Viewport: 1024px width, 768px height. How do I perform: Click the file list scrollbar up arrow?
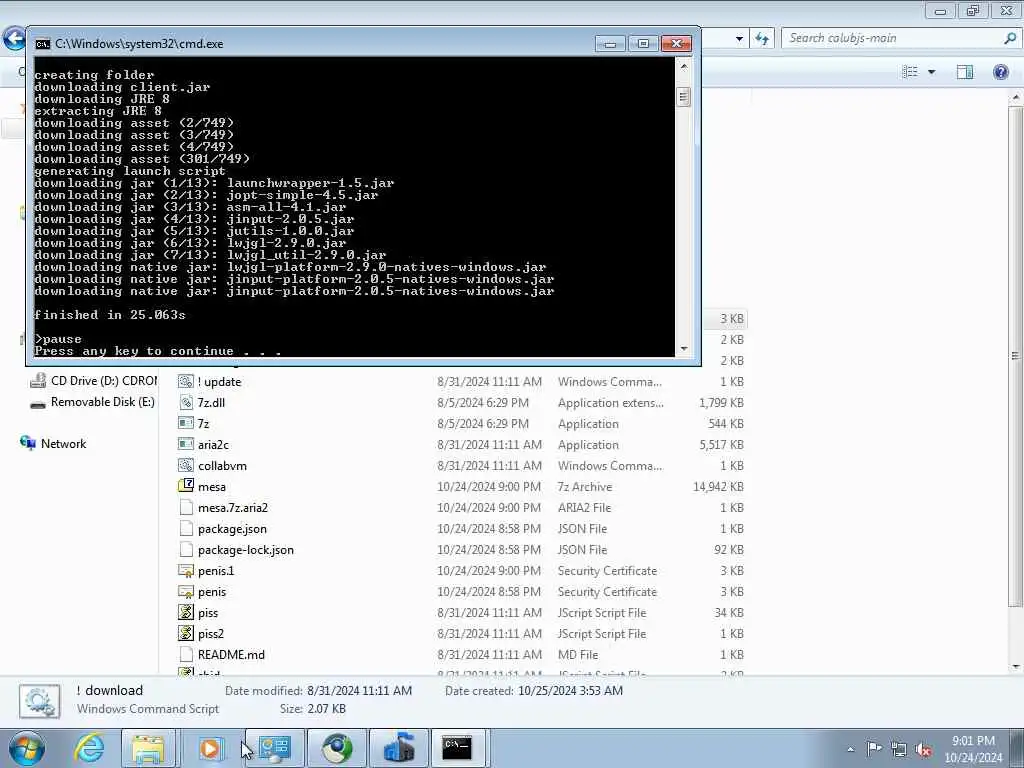(1015, 98)
